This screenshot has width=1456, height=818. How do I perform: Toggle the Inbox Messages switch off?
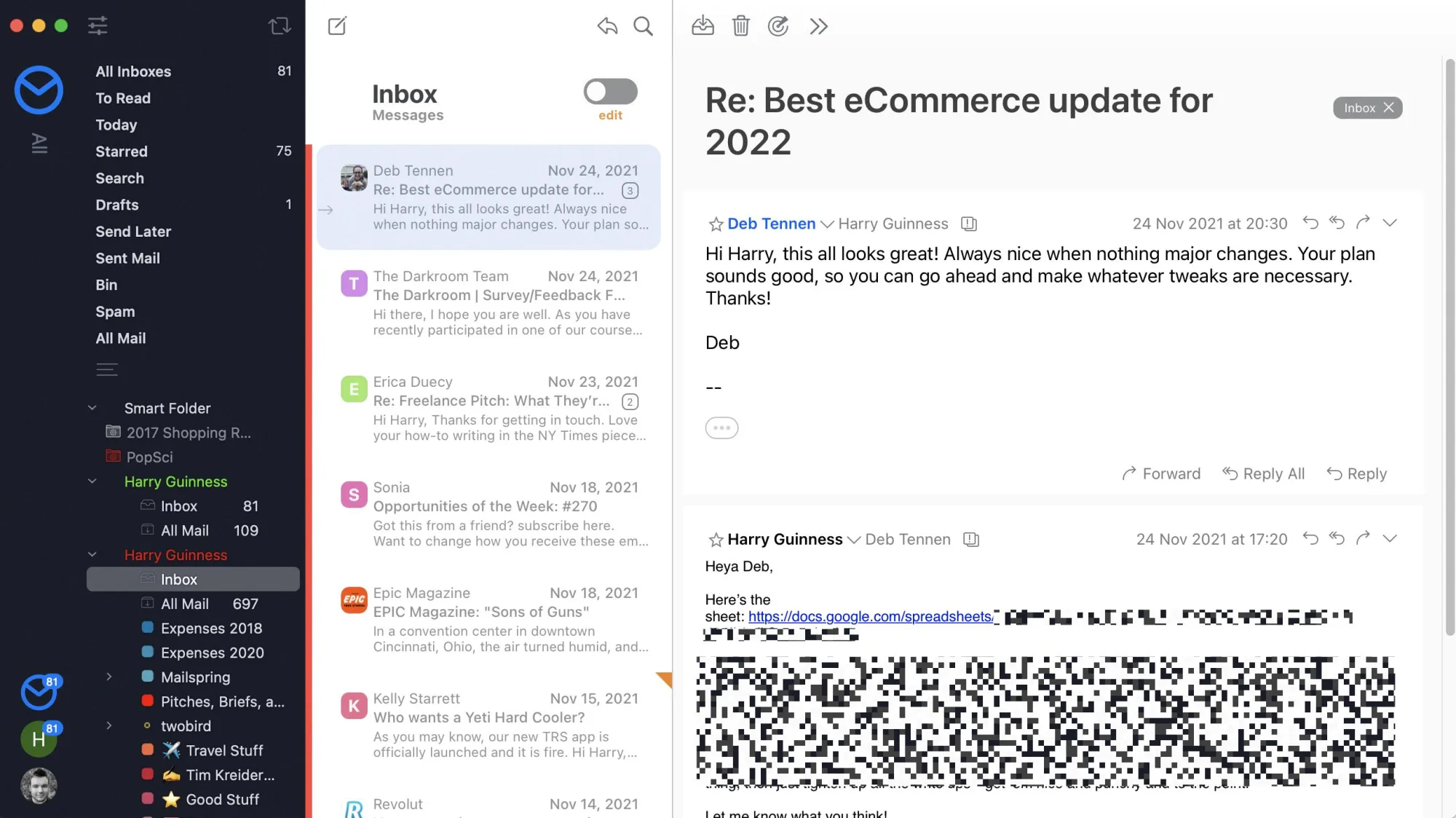(609, 92)
